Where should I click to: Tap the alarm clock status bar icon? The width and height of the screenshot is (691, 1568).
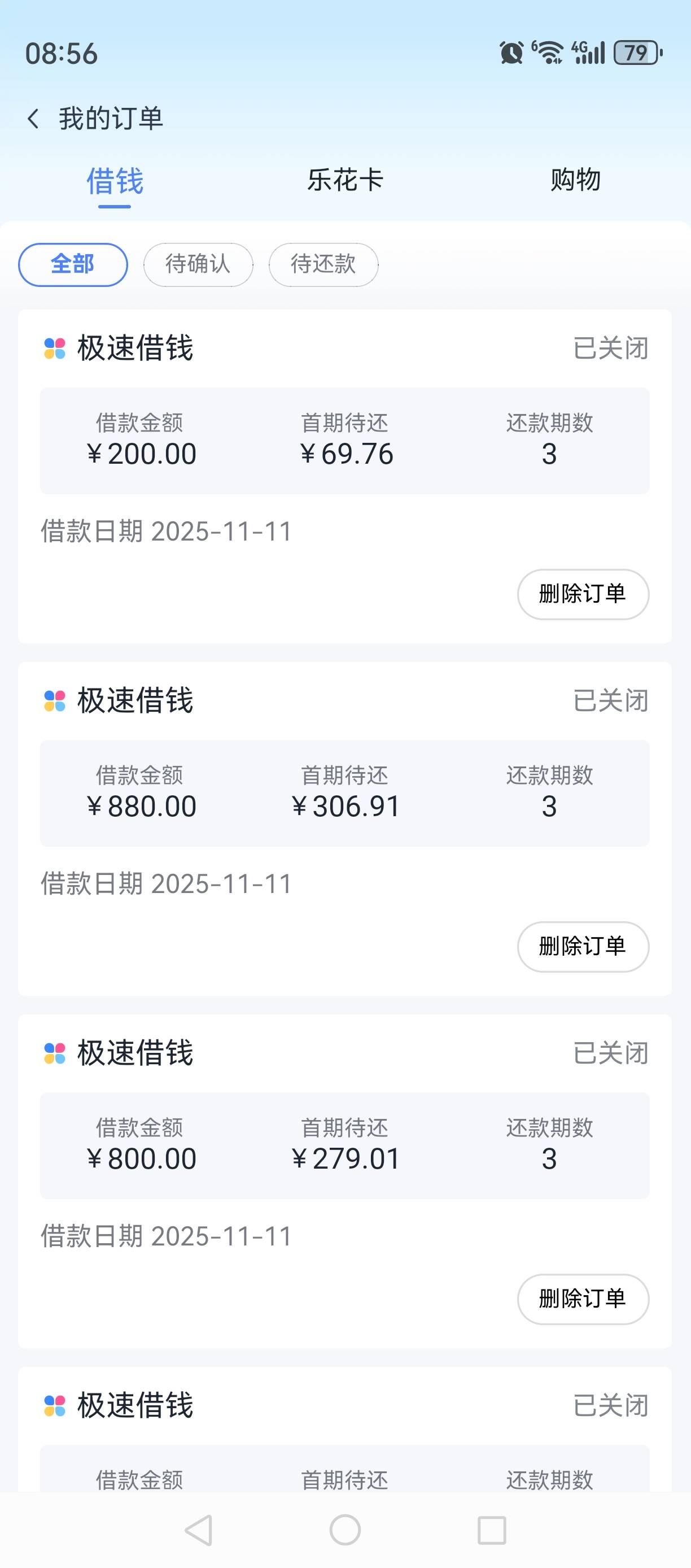coord(511,53)
